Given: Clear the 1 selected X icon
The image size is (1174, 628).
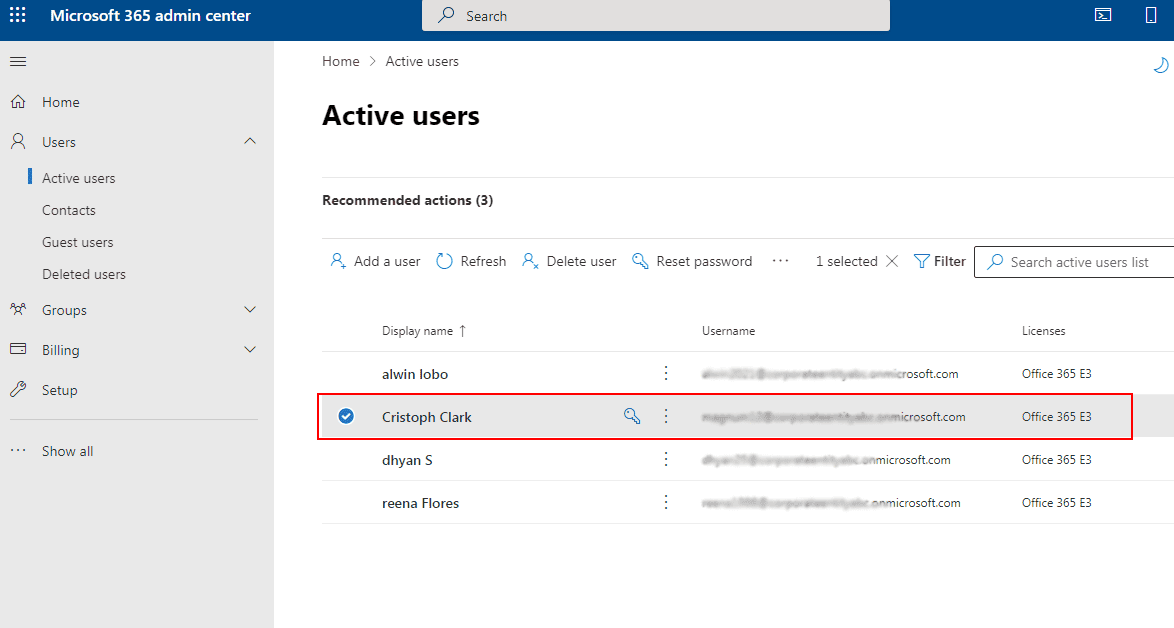Looking at the screenshot, I should click(x=892, y=261).
